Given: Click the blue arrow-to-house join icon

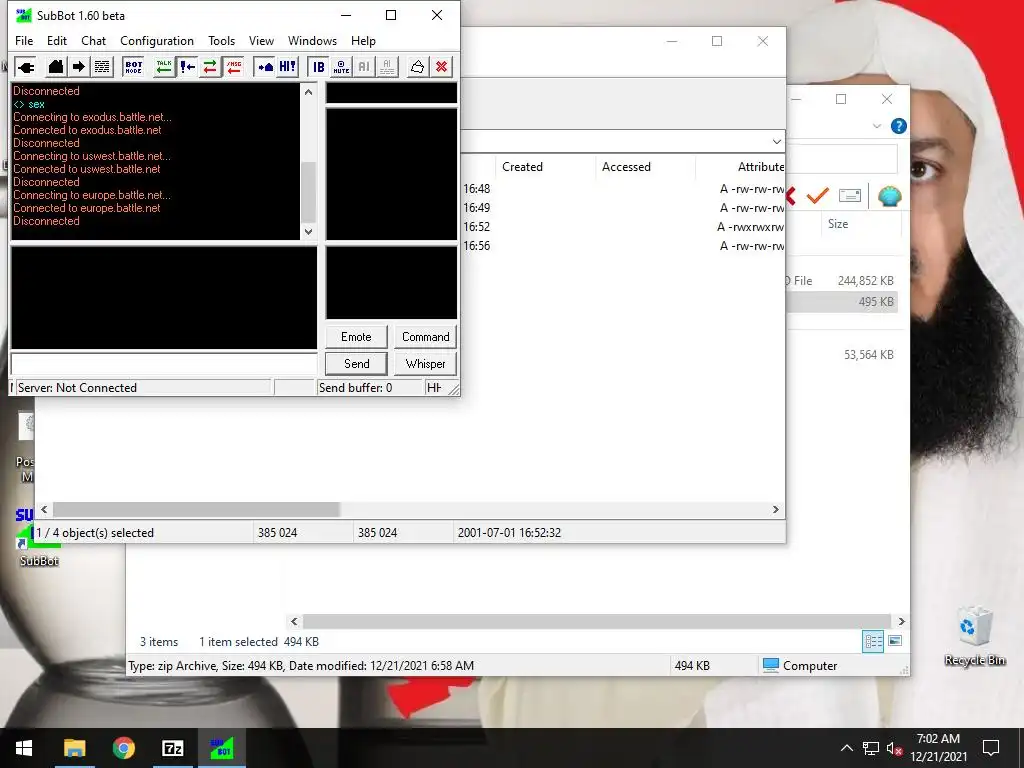Looking at the screenshot, I should click(x=264, y=67).
